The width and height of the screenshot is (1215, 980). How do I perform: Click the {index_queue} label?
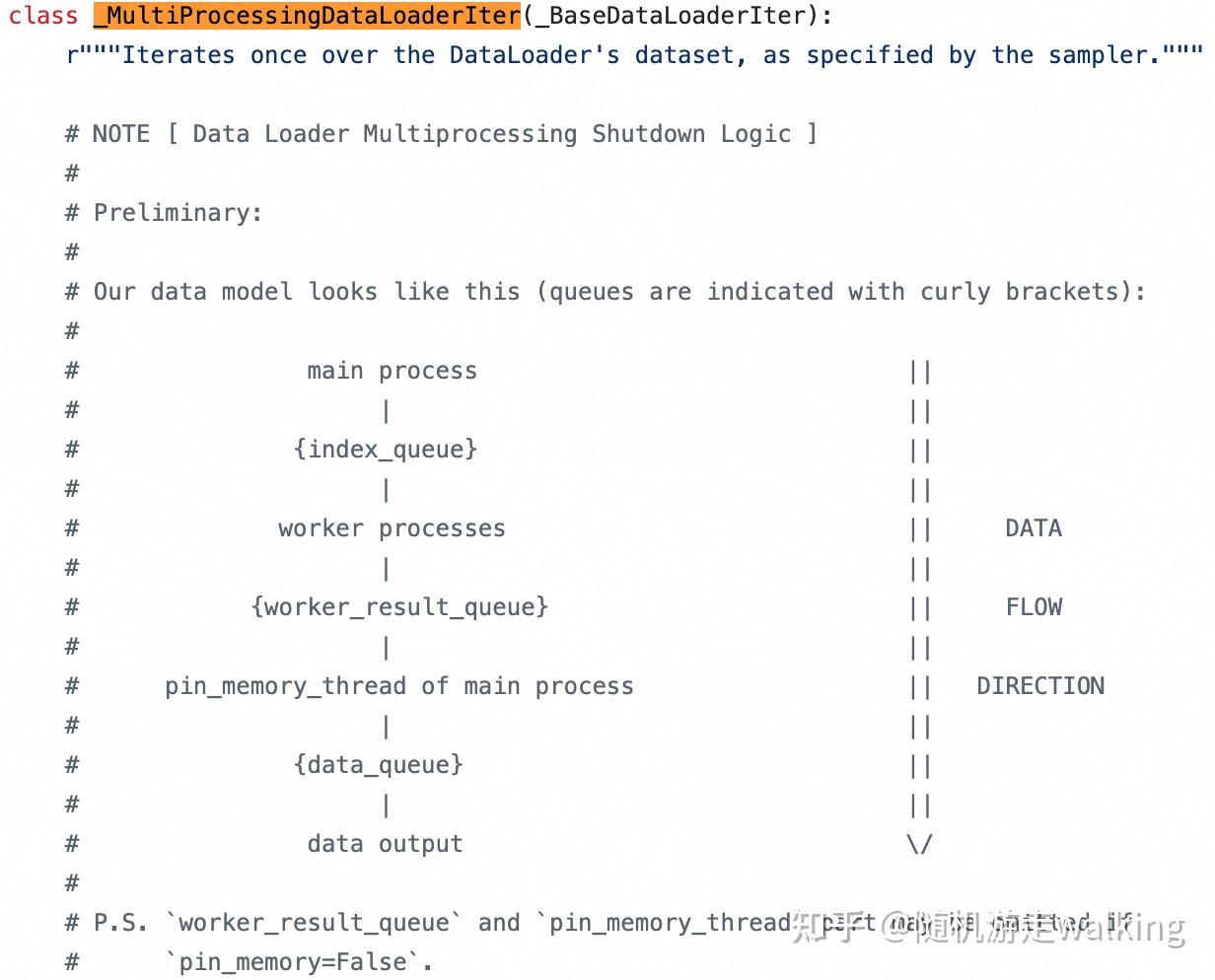pyautogui.click(x=386, y=450)
